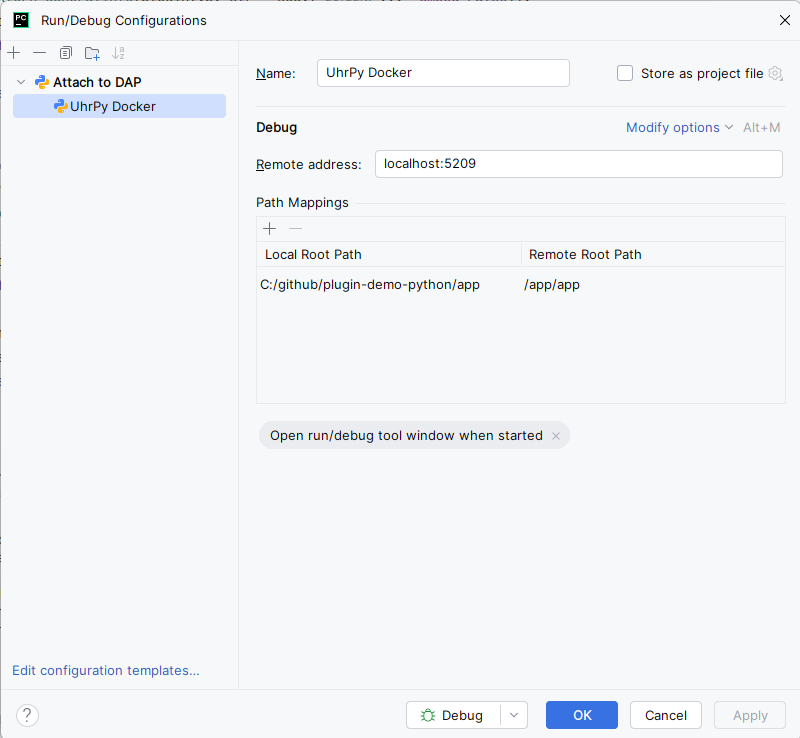Remove the Open run/debug tool window option
This screenshot has height=738, width=800.
coord(556,436)
